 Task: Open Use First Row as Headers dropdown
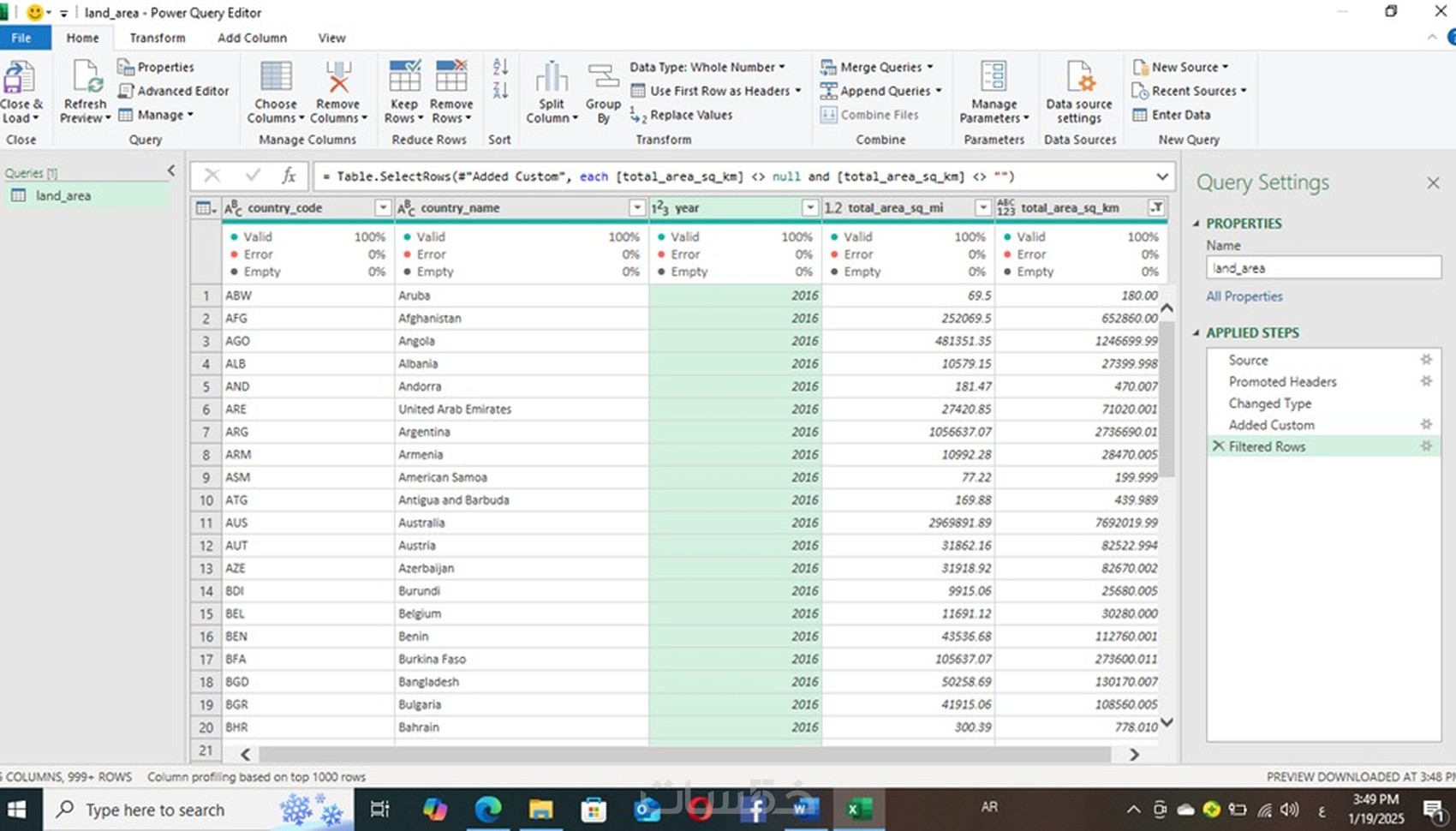[716, 91]
